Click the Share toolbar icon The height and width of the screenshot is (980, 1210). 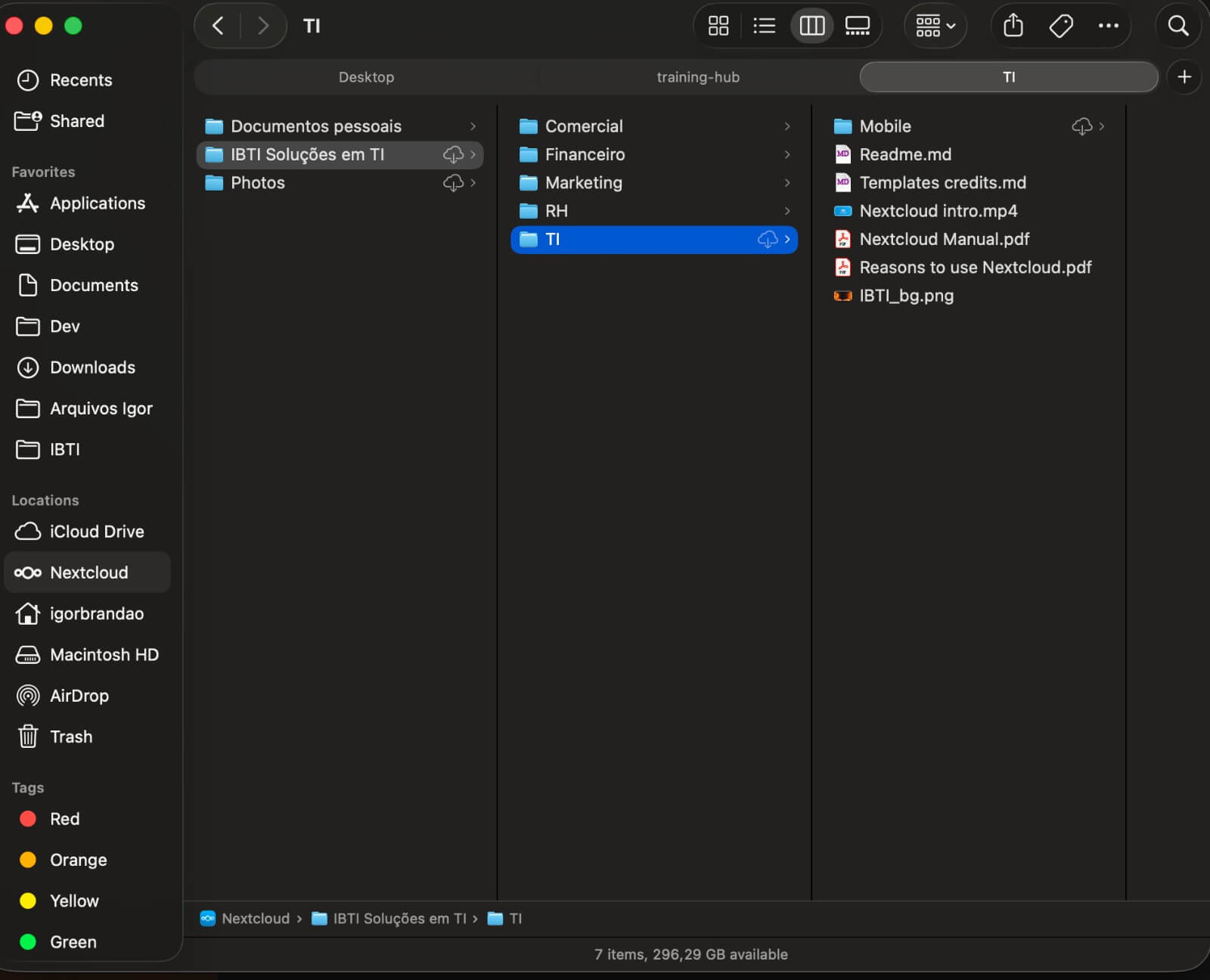pyautogui.click(x=1013, y=26)
